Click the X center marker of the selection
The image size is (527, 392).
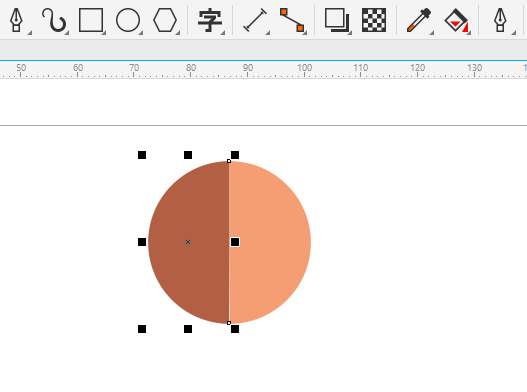coord(188,242)
